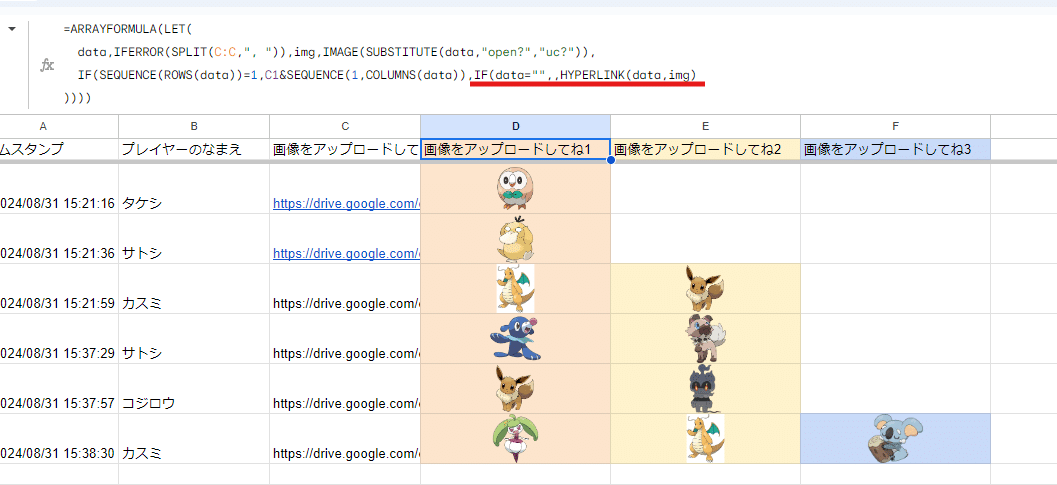Click inside the formula bar text

point(381,64)
